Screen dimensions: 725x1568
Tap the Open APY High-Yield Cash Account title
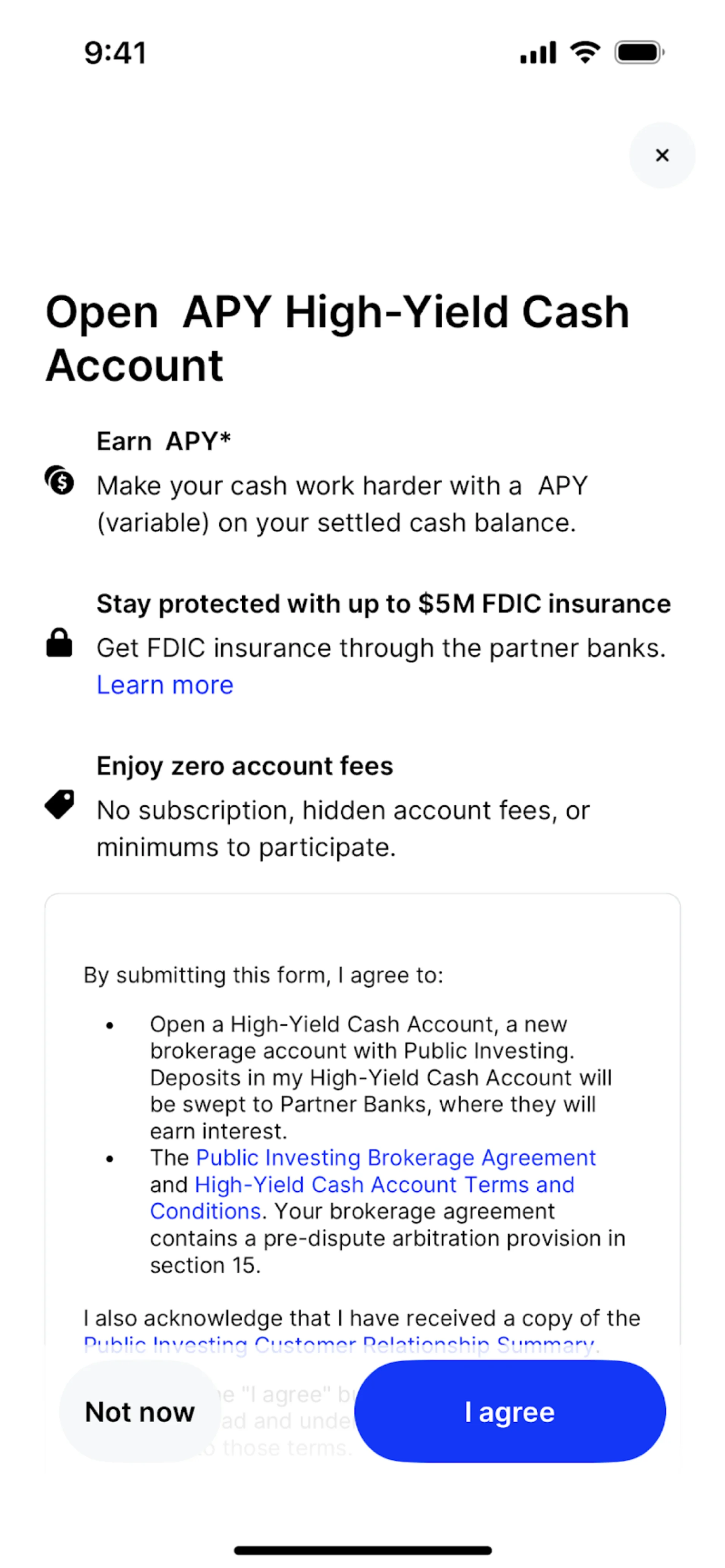pyautogui.click(x=337, y=339)
